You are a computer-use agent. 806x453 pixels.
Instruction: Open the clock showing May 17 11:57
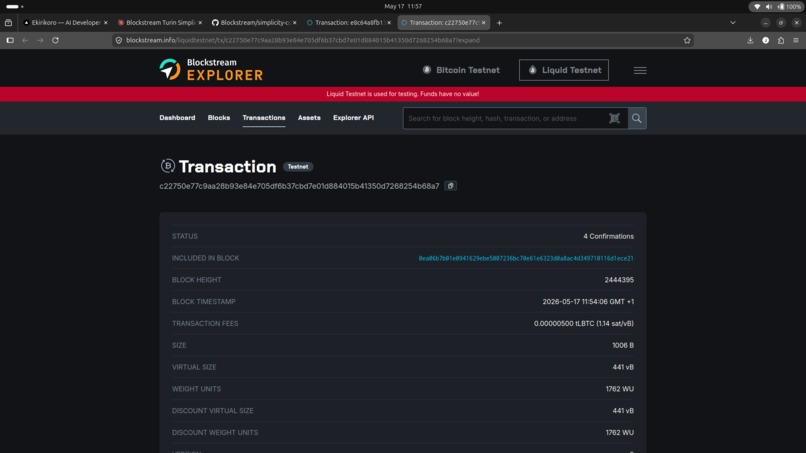tap(403, 7)
